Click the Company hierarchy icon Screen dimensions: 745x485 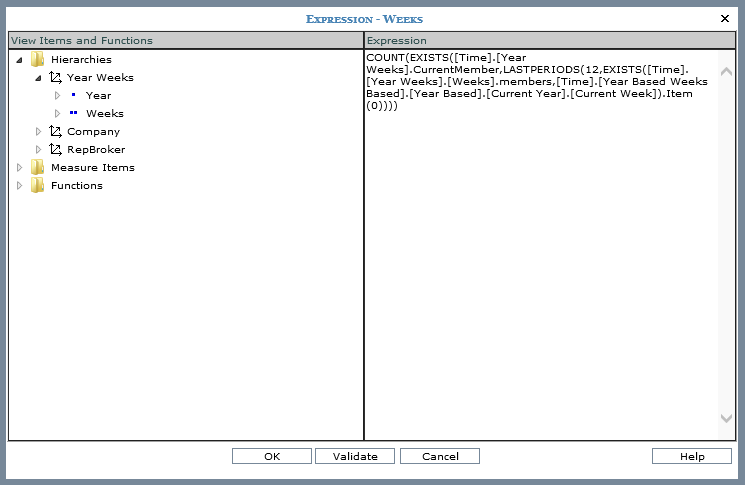pos(55,132)
